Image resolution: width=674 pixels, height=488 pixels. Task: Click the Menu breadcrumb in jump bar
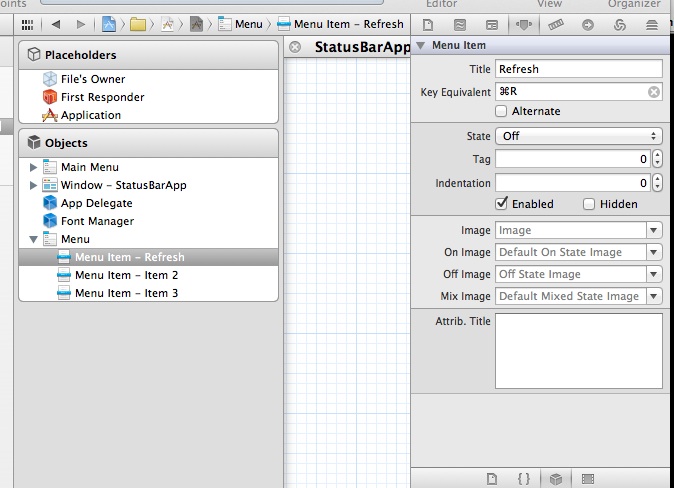pyautogui.click(x=240, y=24)
